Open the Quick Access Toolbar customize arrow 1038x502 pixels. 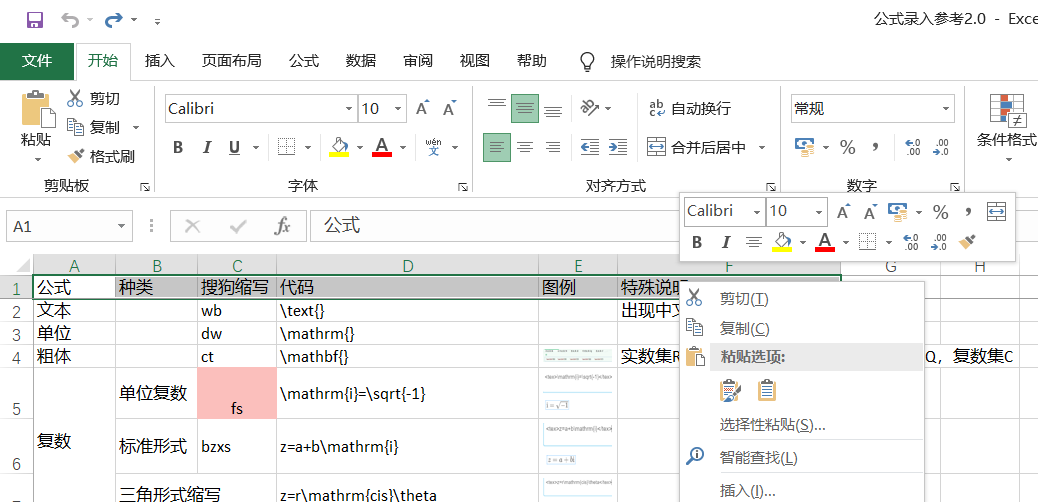[158, 21]
